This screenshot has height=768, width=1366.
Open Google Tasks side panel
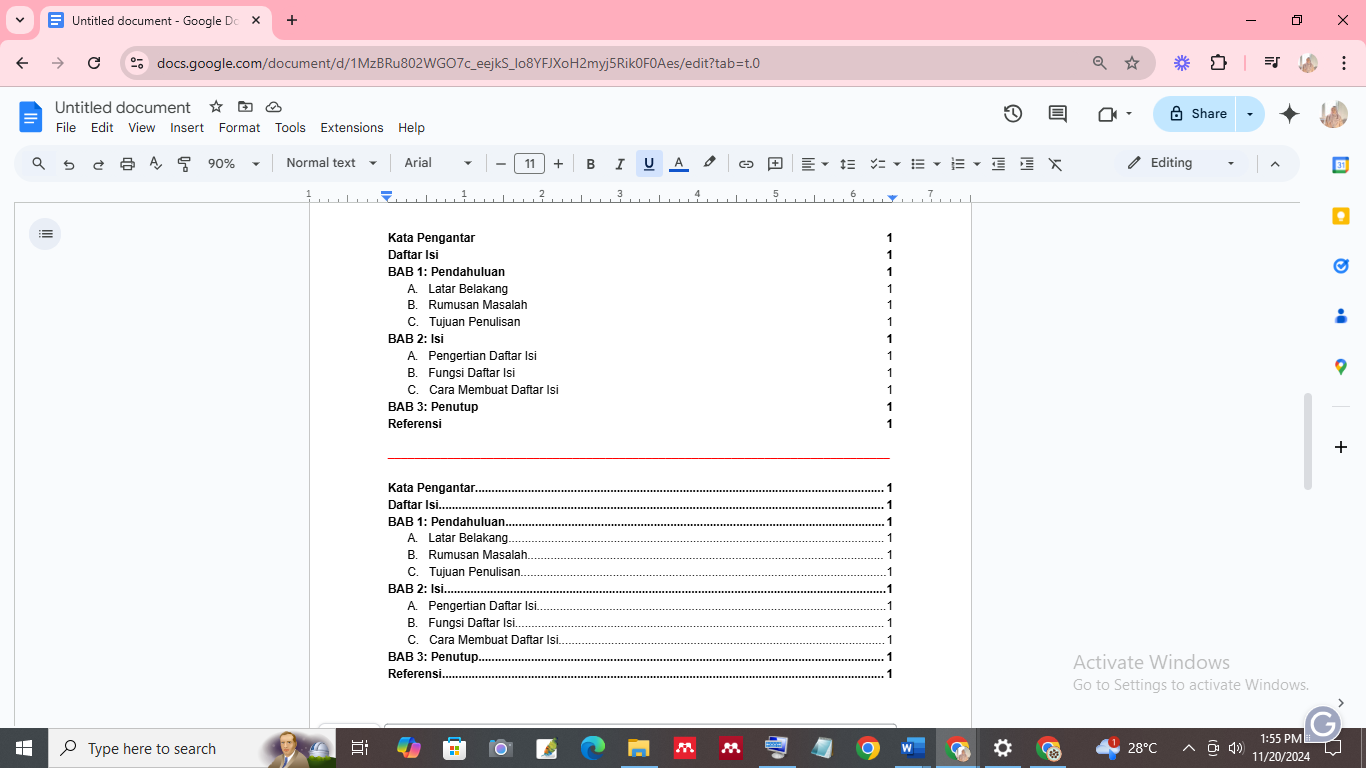point(1341,266)
